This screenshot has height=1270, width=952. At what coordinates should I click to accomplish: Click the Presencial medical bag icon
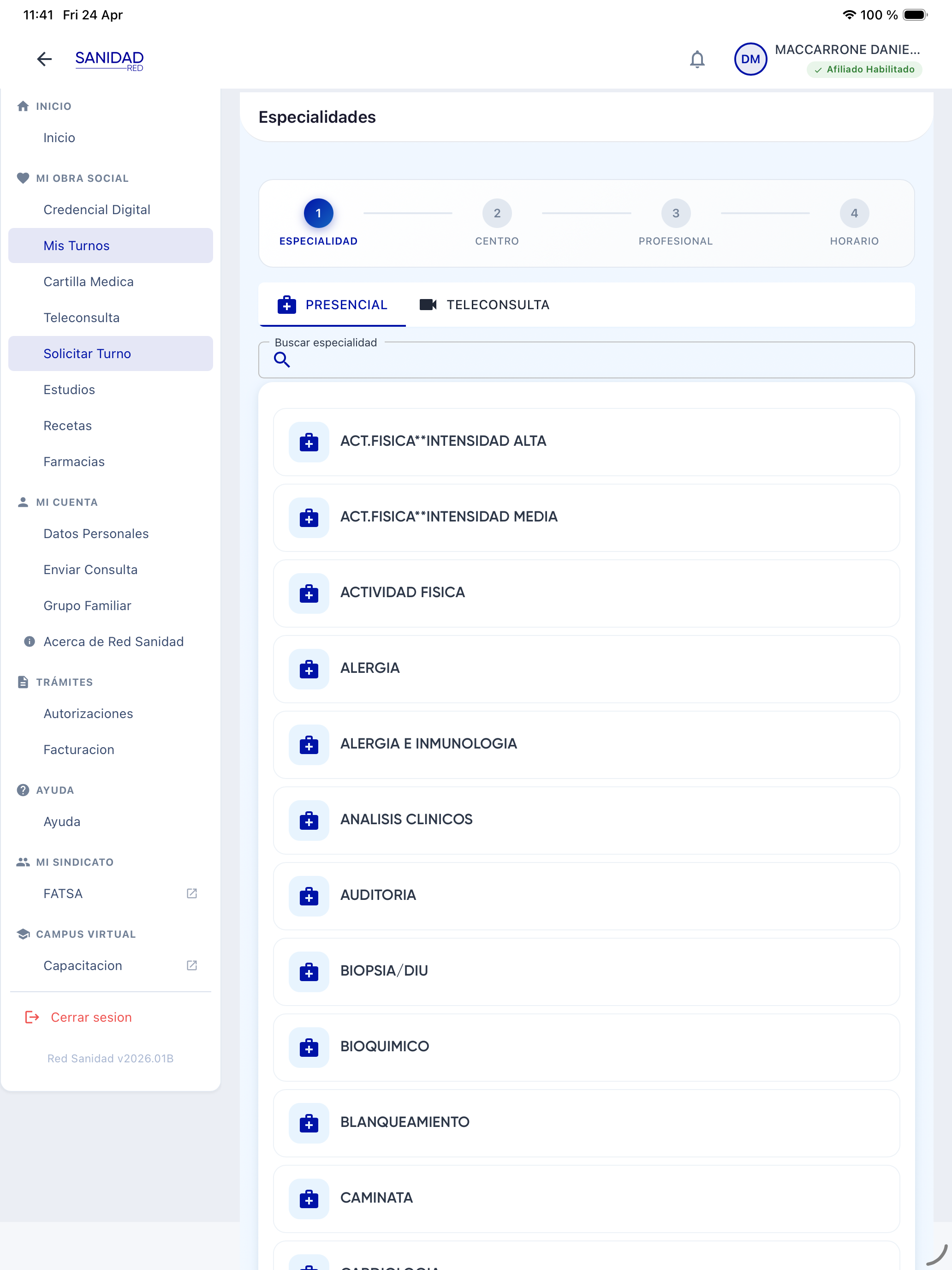tap(286, 305)
